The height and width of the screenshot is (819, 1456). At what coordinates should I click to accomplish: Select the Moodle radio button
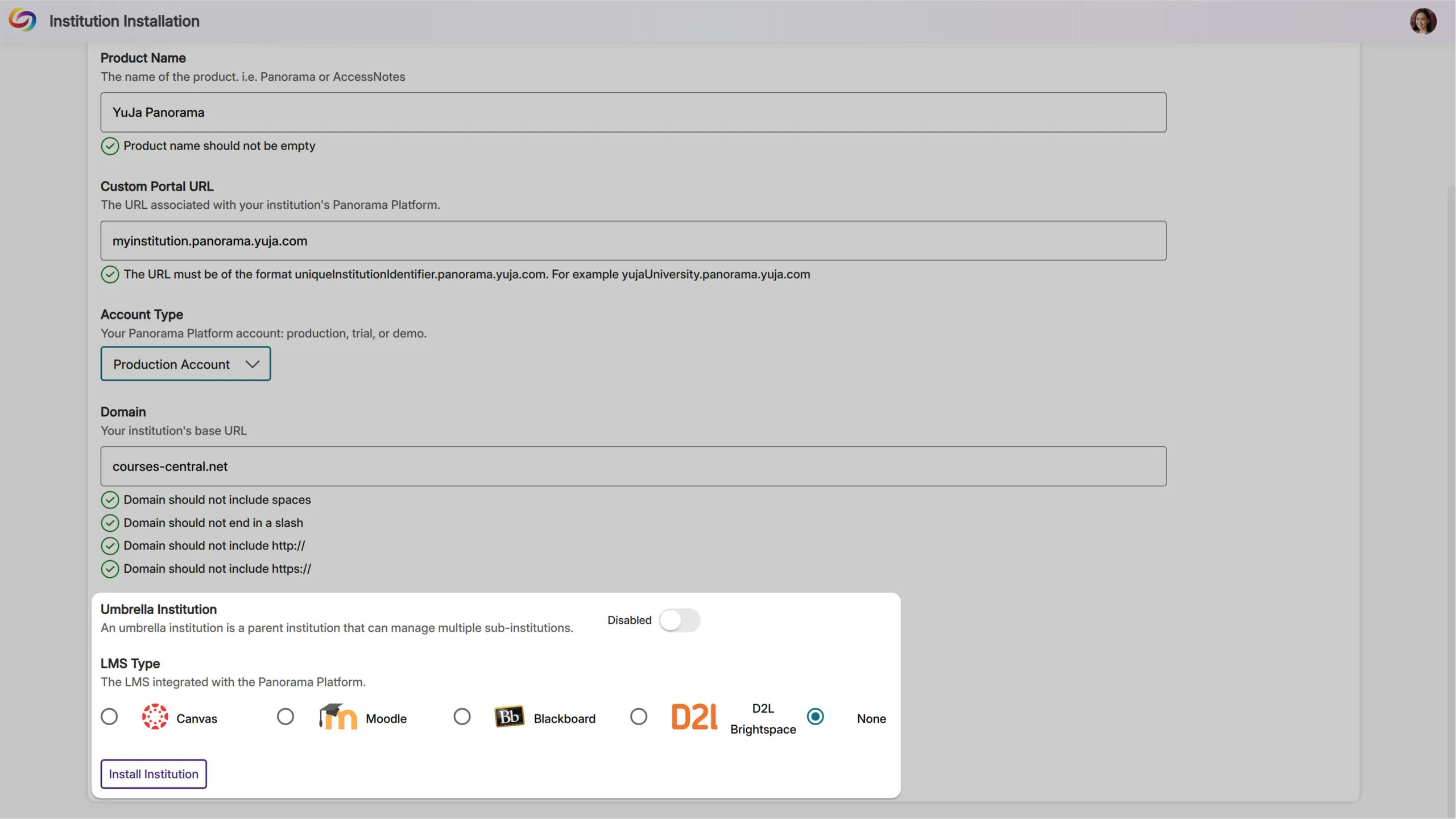click(x=286, y=717)
